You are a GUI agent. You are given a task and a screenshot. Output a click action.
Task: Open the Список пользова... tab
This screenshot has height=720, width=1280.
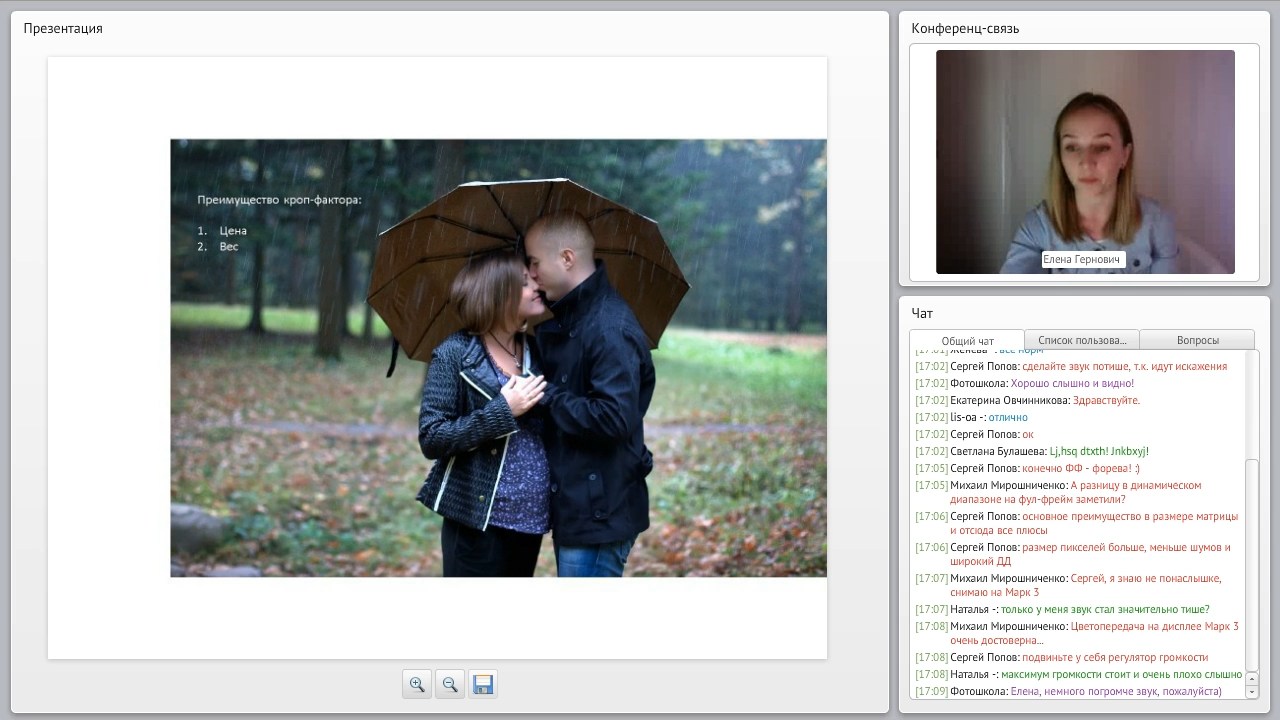coord(1082,340)
